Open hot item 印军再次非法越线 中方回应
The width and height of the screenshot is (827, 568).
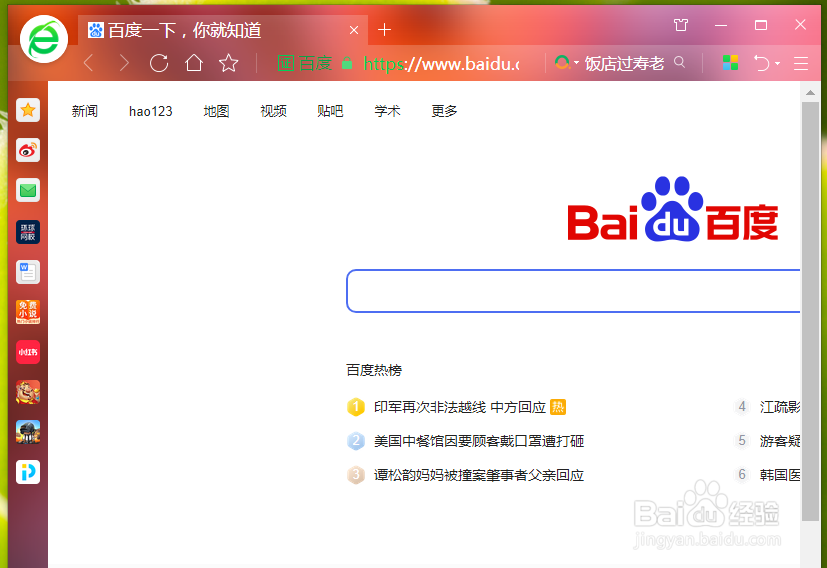point(459,407)
